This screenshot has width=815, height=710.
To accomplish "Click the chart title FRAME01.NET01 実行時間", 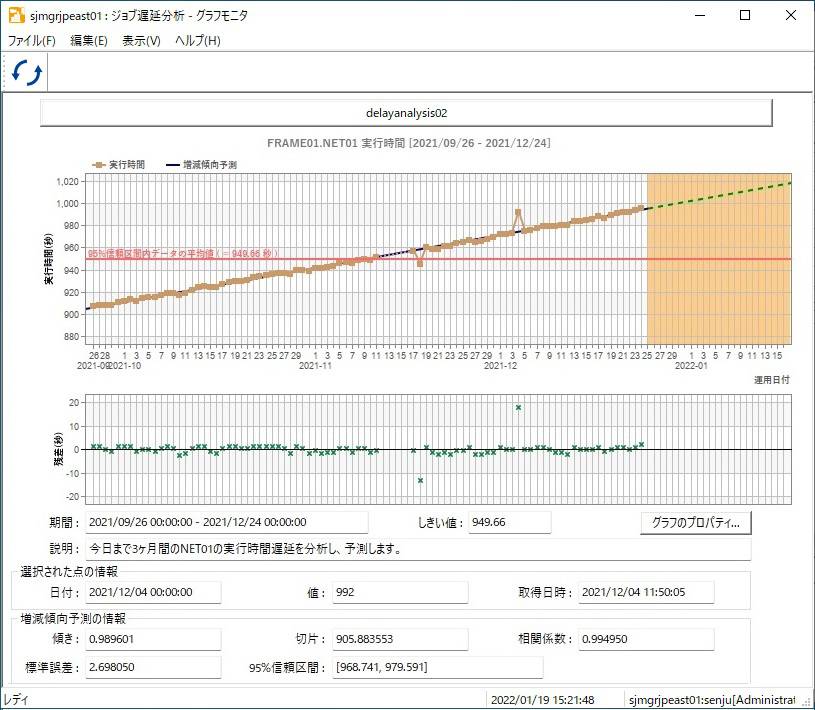I will [409, 143].
